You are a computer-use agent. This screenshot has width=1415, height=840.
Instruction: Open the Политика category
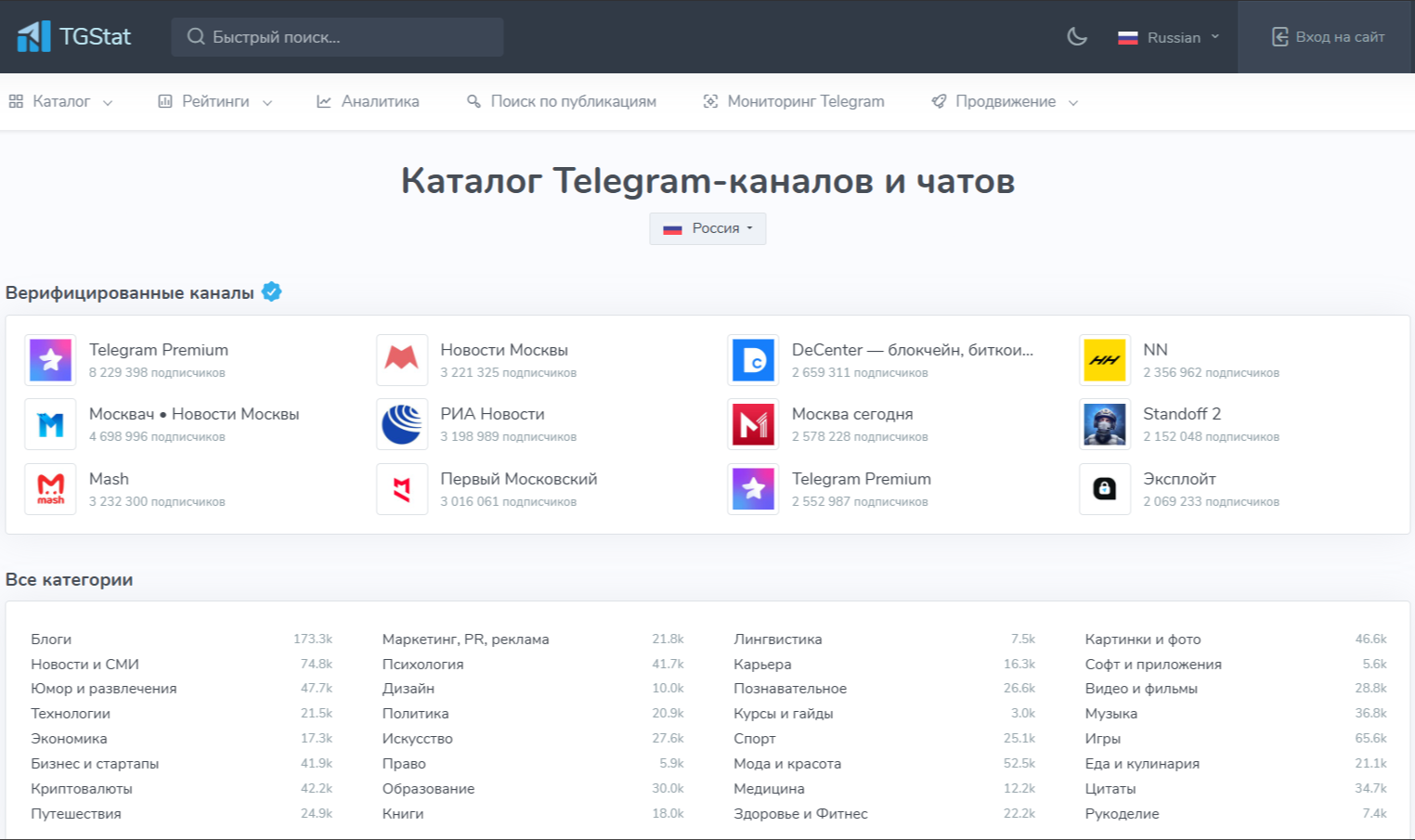(x=415, y=714)
